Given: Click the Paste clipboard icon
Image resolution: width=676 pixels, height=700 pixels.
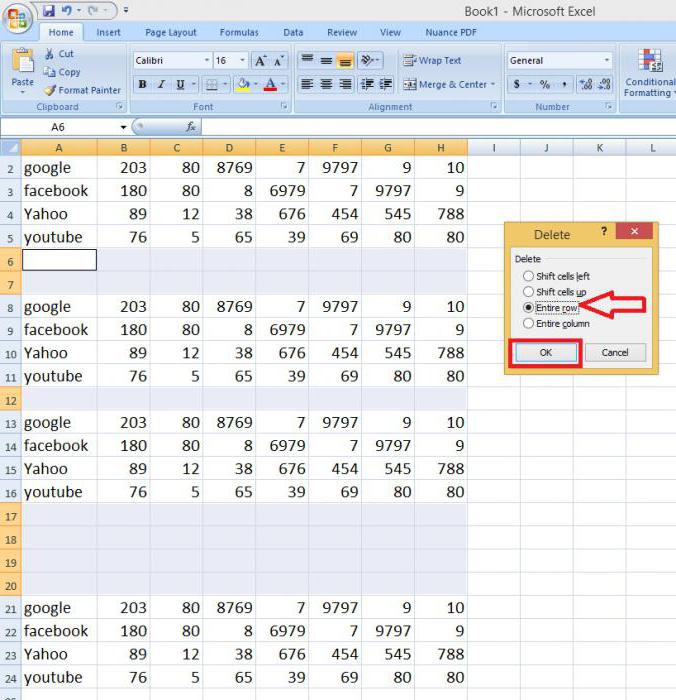Looking at the screenshot, I should pos(22,61).
